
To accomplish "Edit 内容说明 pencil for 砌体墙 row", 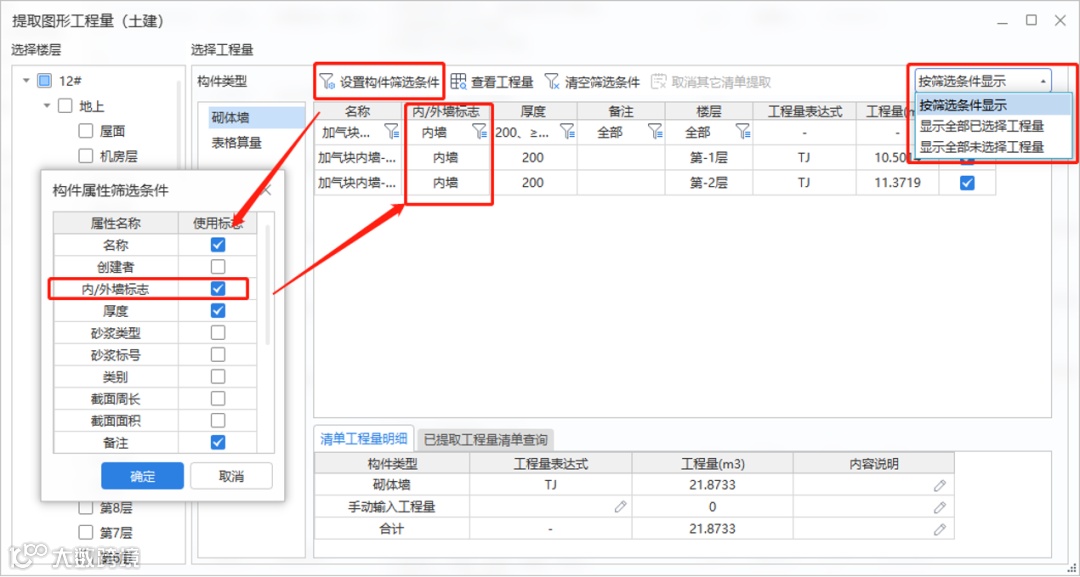I will [939, 485].
